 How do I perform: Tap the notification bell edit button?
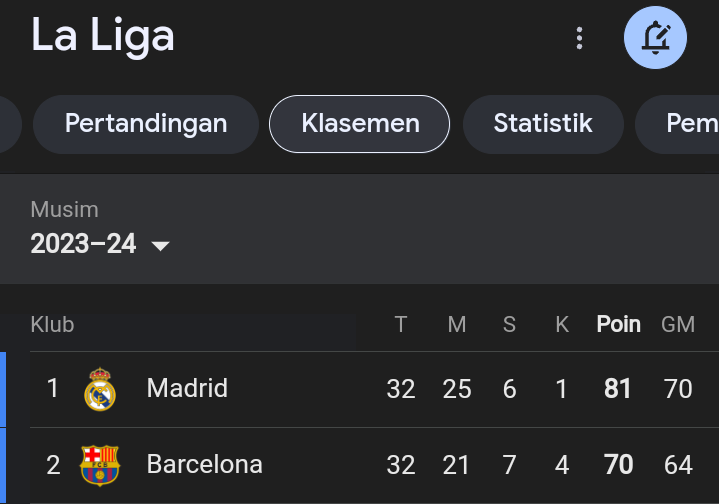point(655,38)
